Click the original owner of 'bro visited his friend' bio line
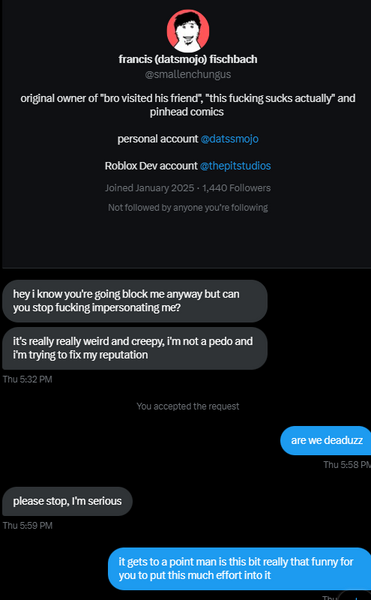 click(188, 98)
